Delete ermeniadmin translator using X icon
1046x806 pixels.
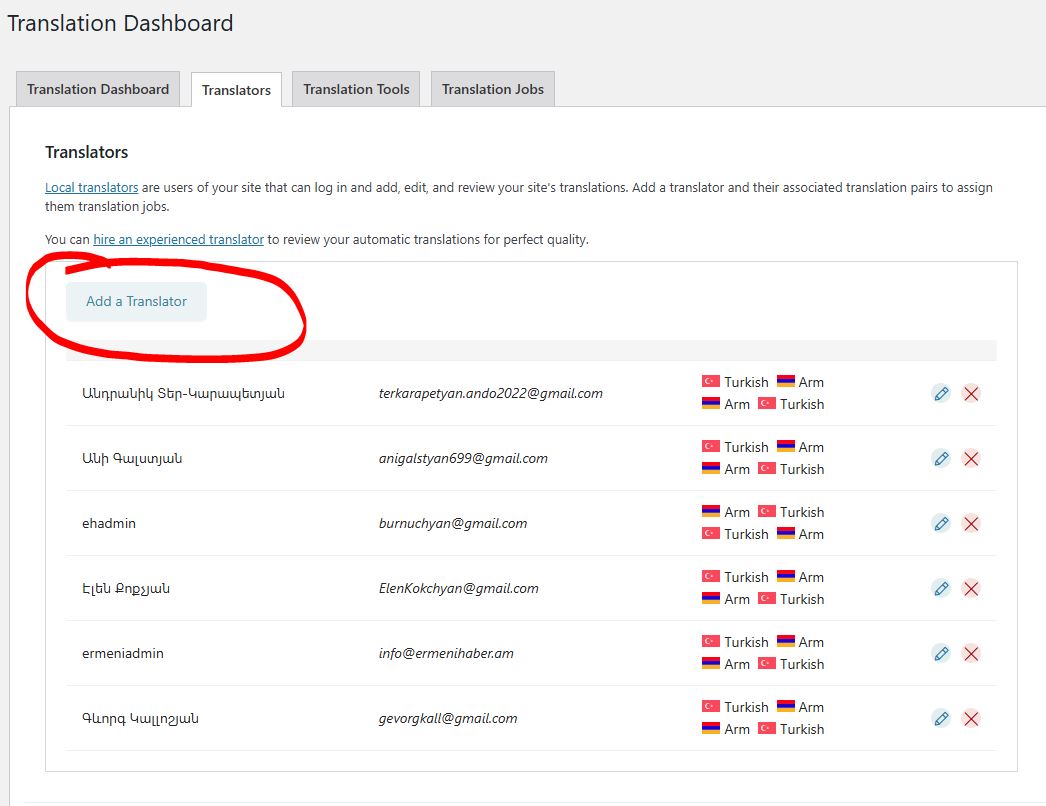[970, 653]
